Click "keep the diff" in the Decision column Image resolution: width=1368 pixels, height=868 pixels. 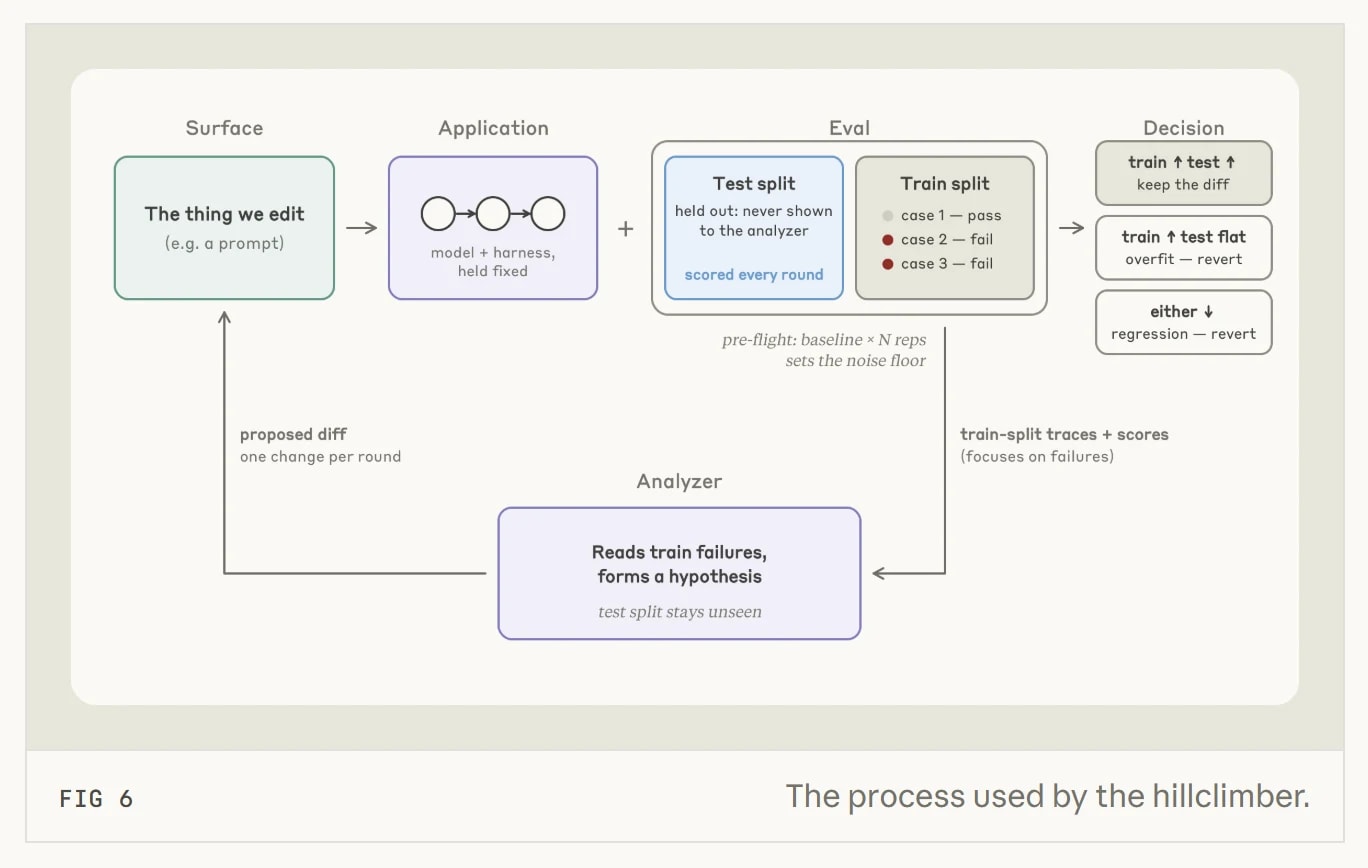1184,185
